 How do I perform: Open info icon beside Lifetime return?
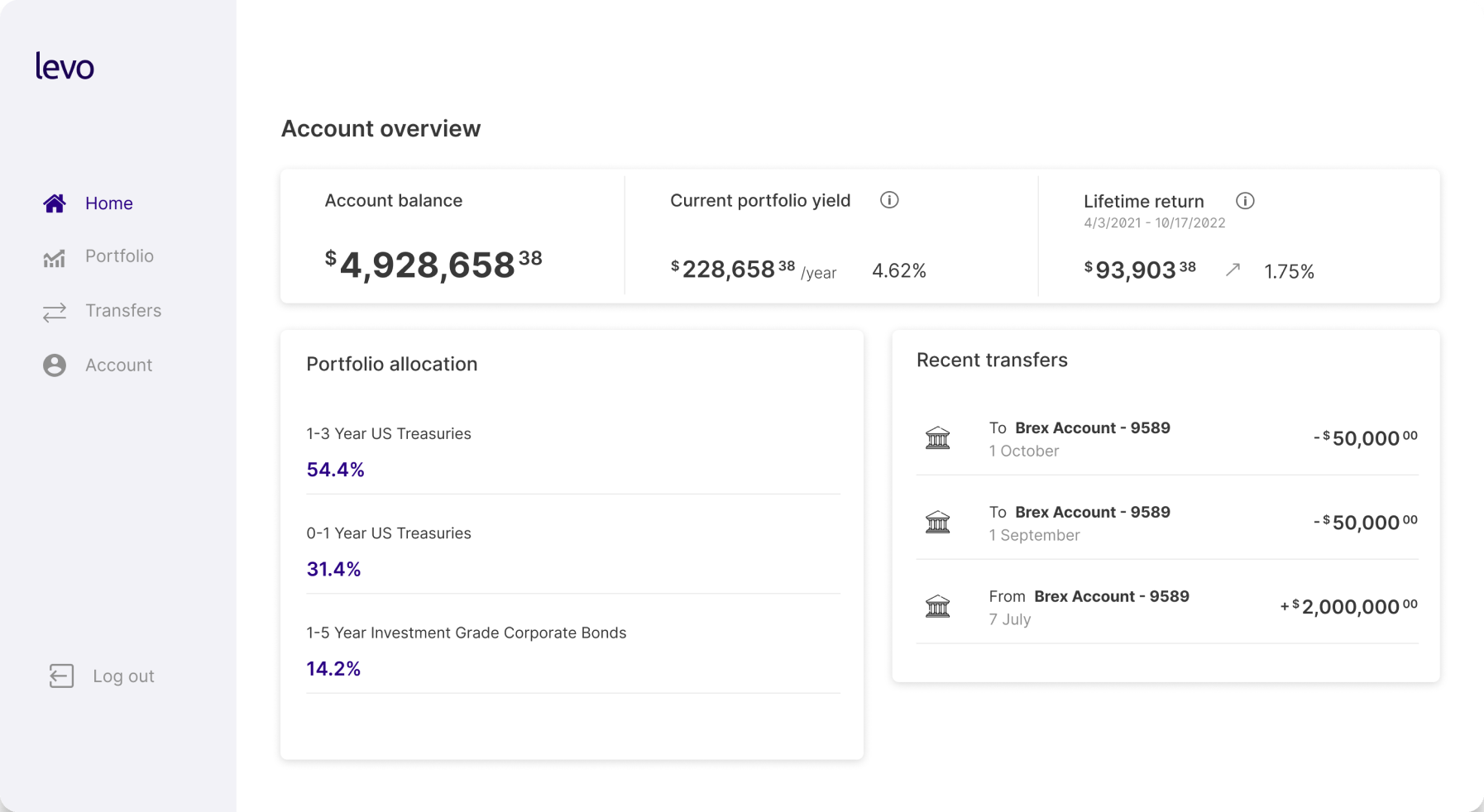point(1245,201)
